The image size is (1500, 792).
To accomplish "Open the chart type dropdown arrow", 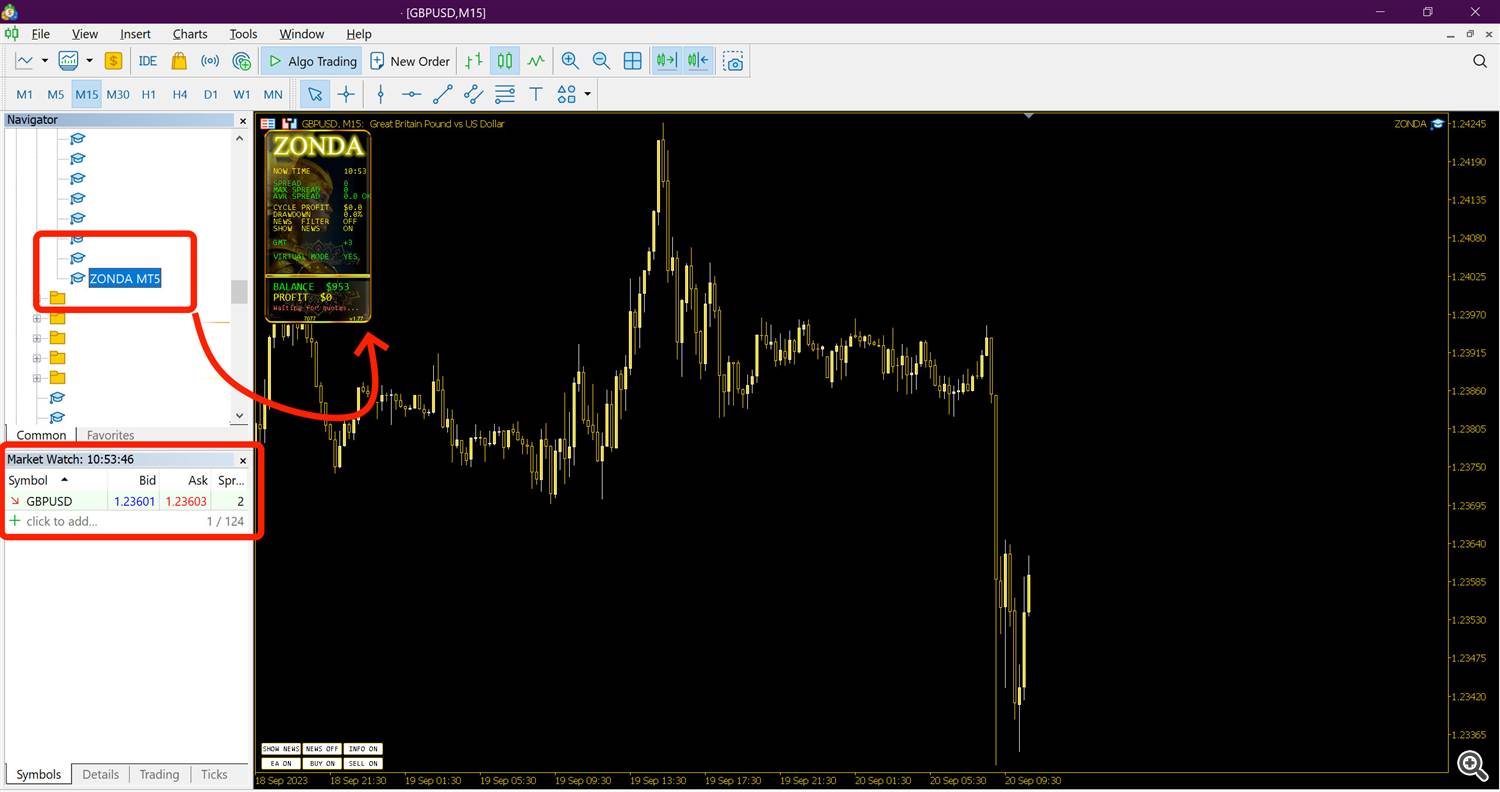I will (x=45, y=61).
